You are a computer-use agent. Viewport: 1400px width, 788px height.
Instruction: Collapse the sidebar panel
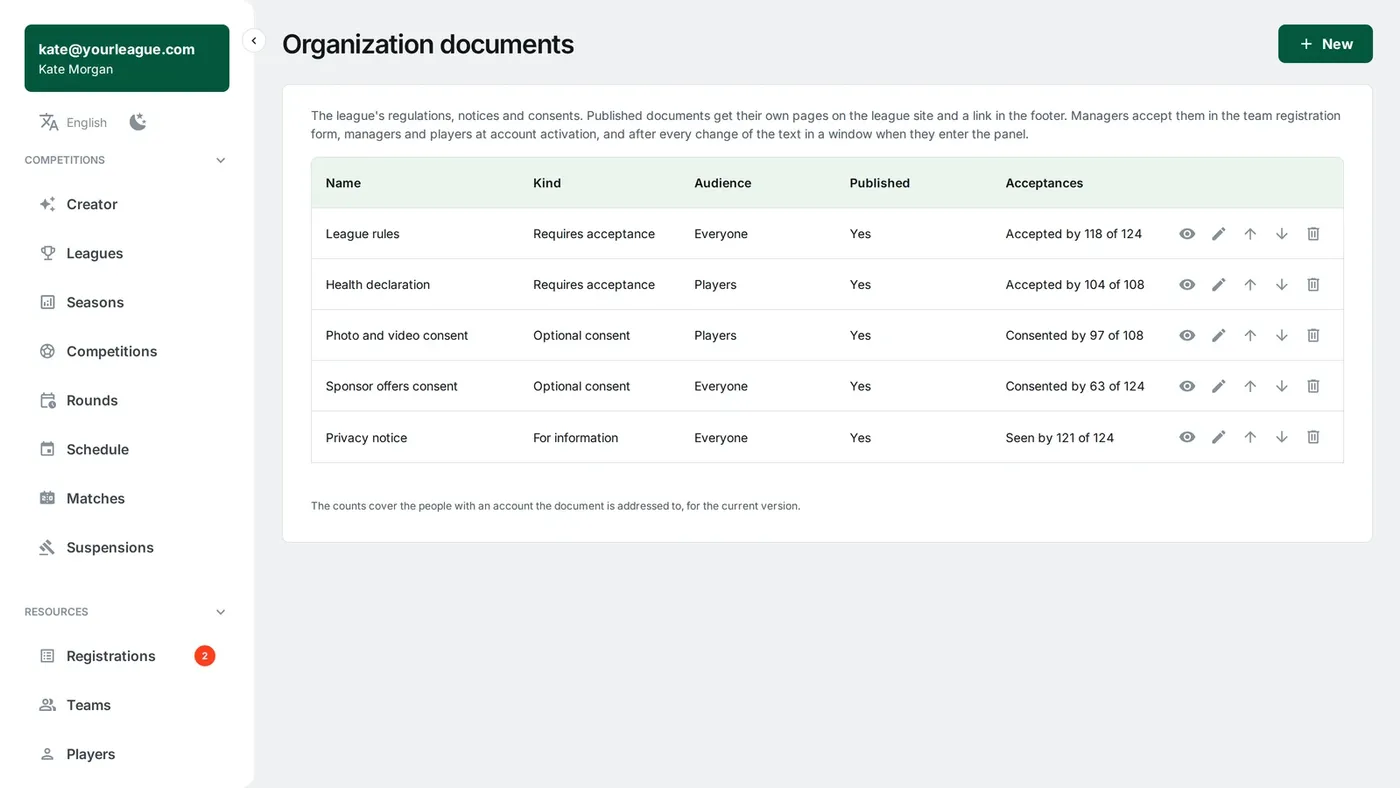[x=254, y=41]
